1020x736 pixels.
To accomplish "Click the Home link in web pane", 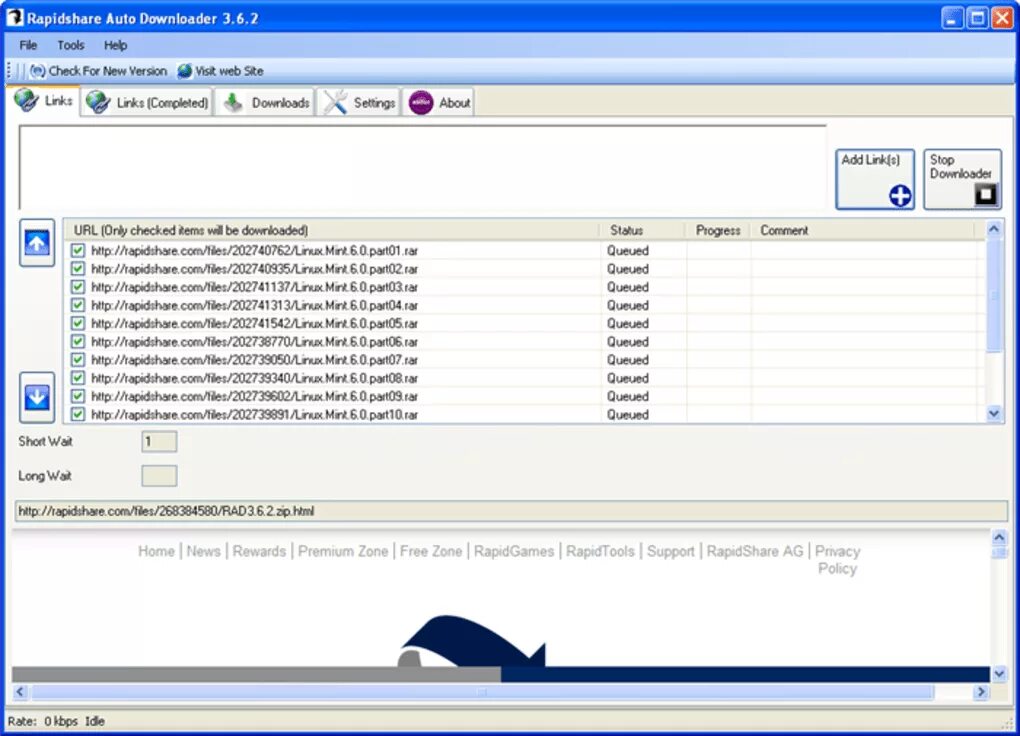I will pyautogui.click(x=156, y=551).
